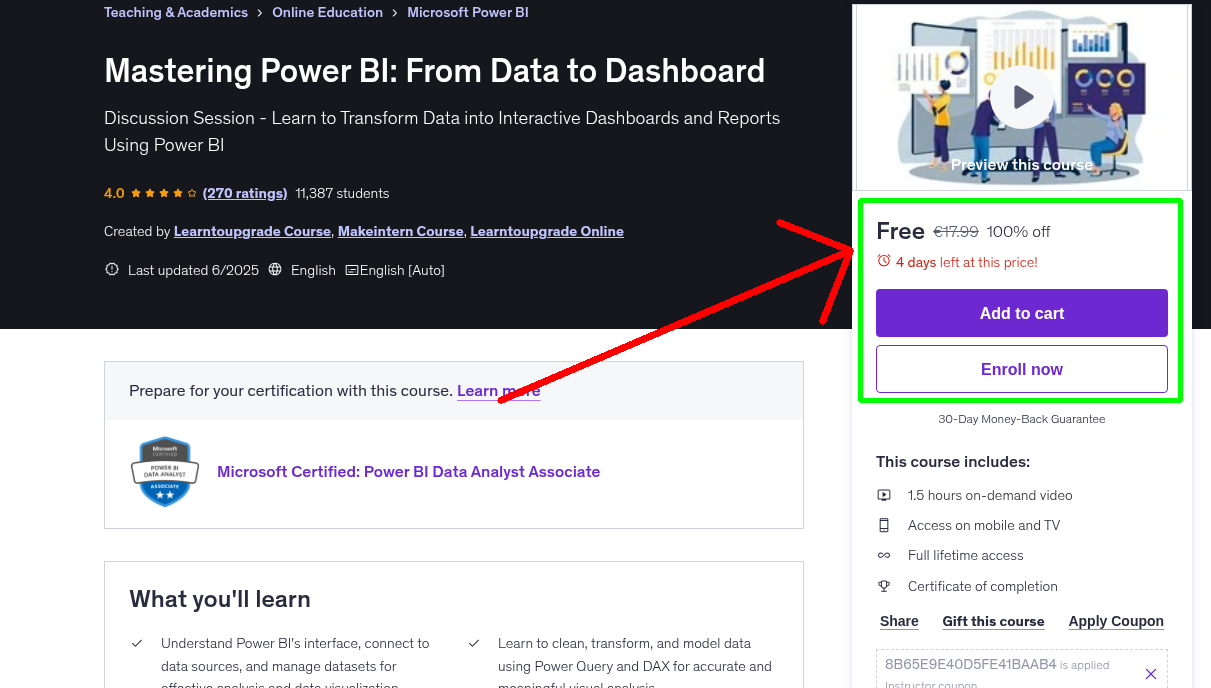Screen dimensions: 1211x688
Task: Click Gift this course
Action: (x=993, y=621)
